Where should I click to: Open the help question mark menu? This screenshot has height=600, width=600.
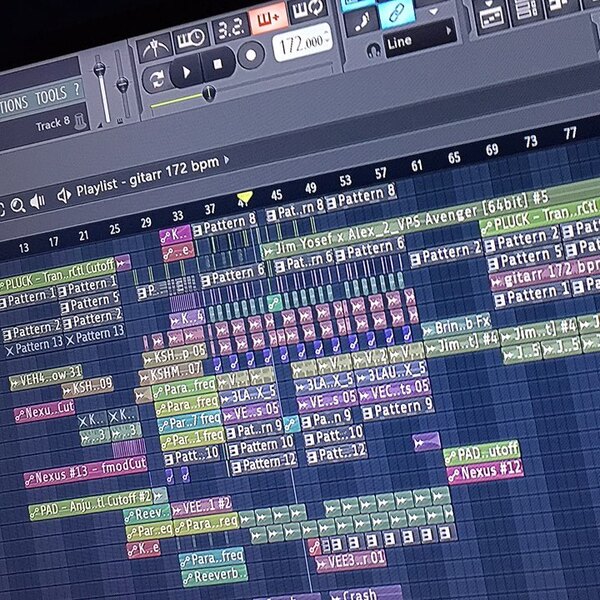77,90
